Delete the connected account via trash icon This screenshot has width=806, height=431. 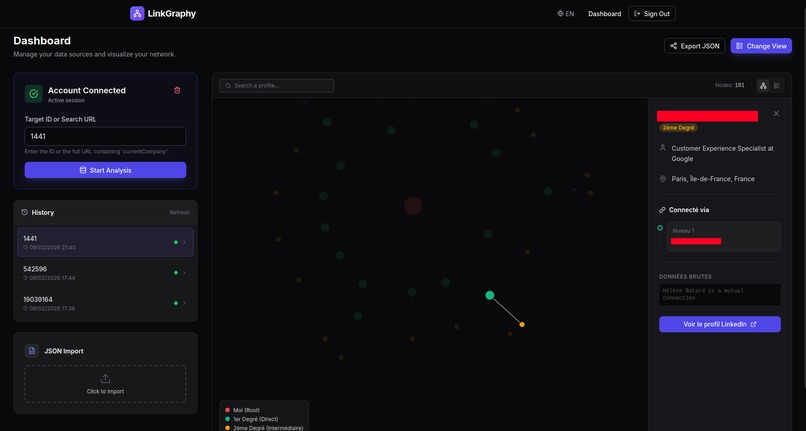click(177, 91)
